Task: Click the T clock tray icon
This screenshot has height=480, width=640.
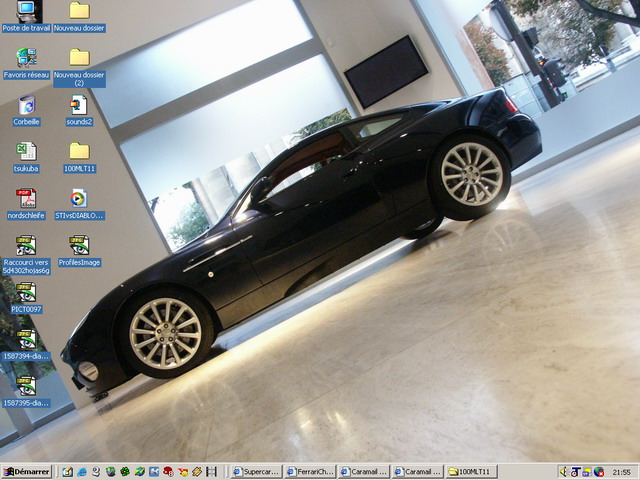Action: pyautogui.click(x=576, y=472)
